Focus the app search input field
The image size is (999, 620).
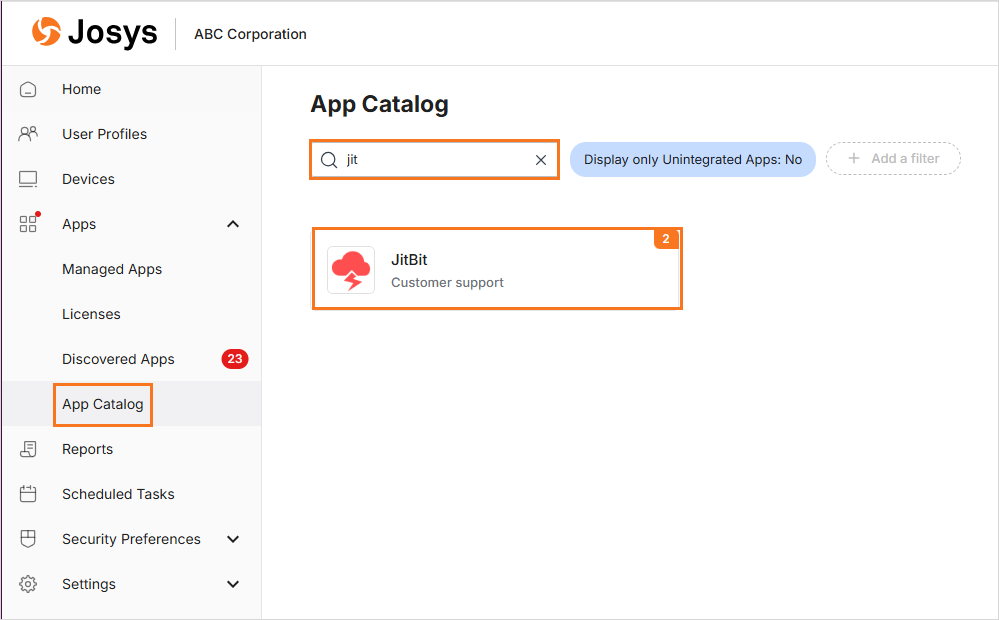pos(435,160)
